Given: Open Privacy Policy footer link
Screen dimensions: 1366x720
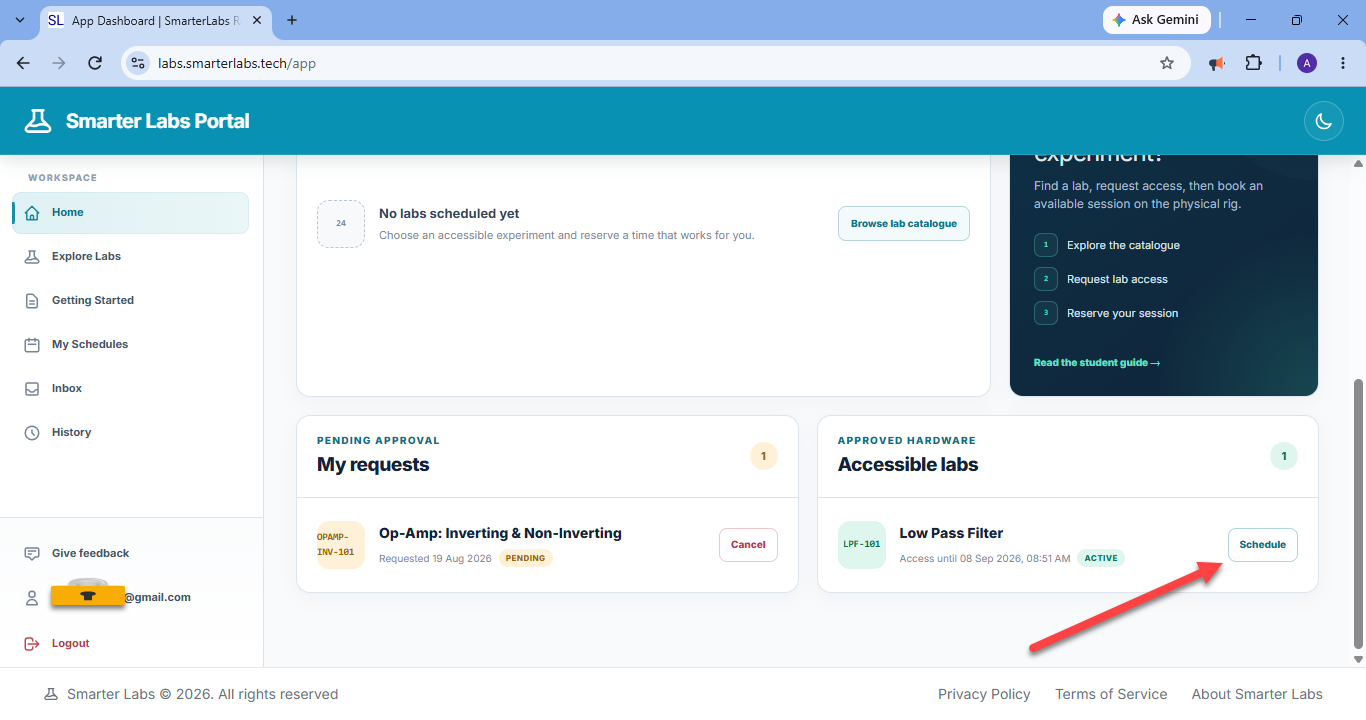Looking at the screenshot, I should (984, 694).
